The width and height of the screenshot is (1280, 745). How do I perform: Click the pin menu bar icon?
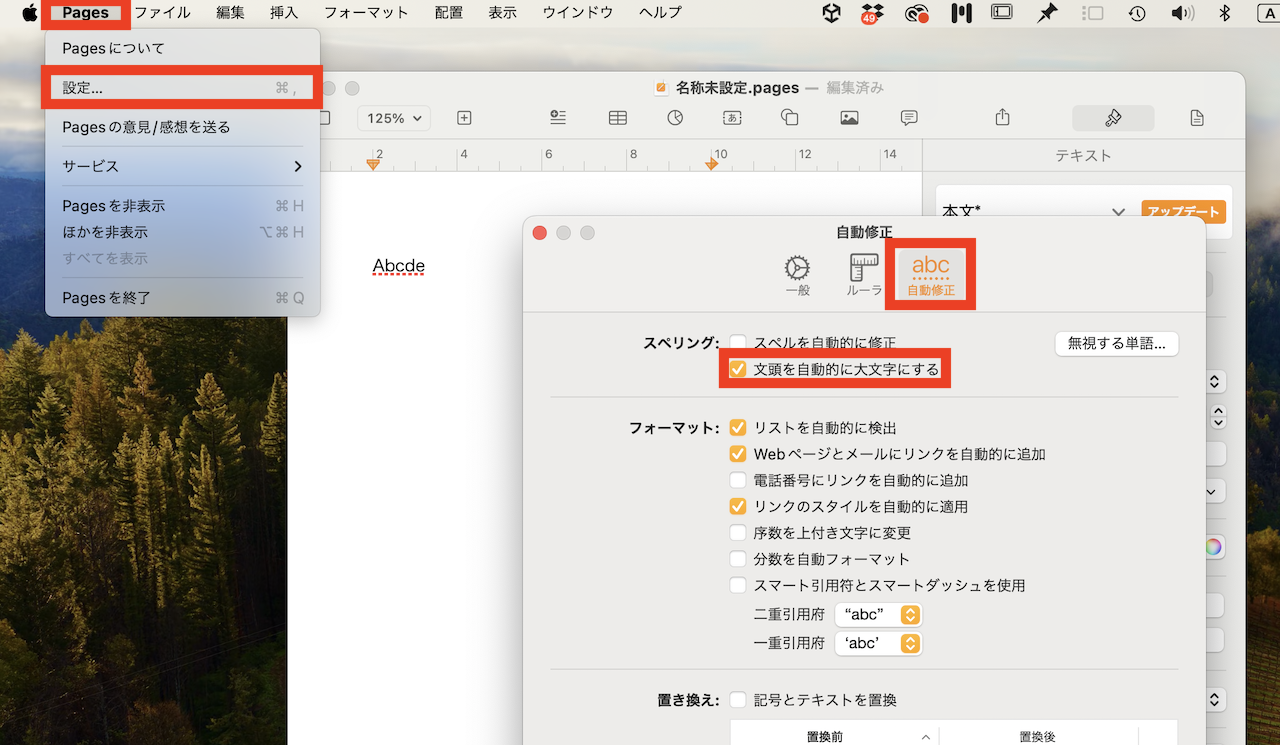pyautogui.click(x=1047, y=13)
